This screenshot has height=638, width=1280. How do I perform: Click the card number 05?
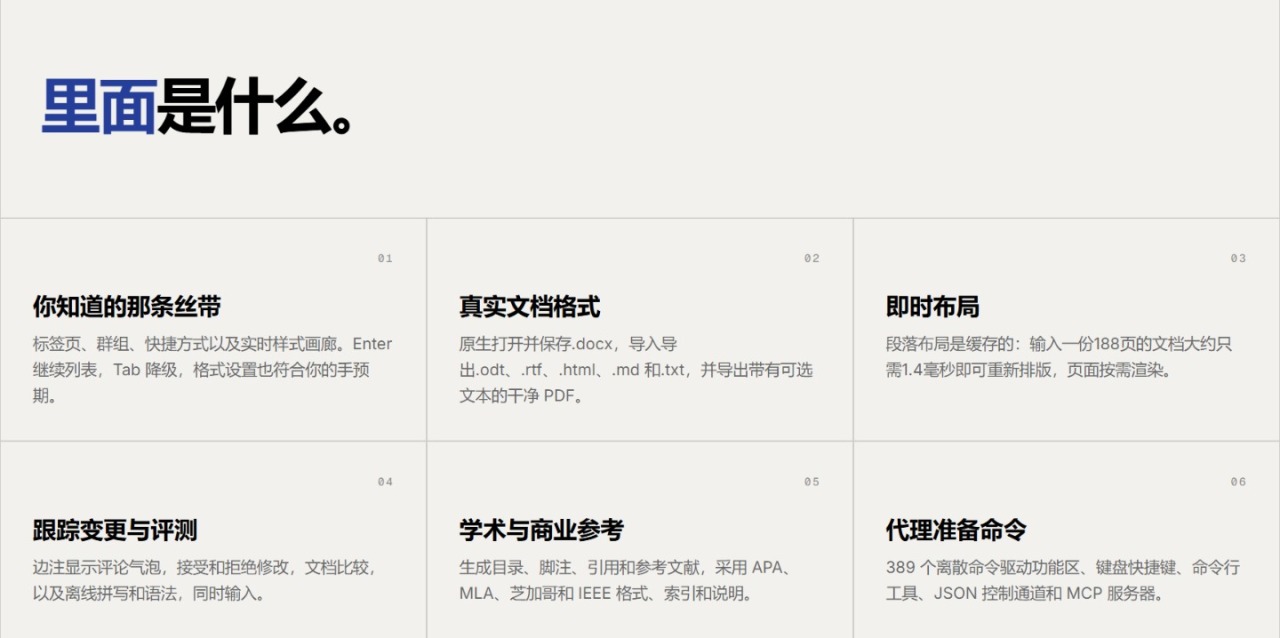[x=812, y=482]
